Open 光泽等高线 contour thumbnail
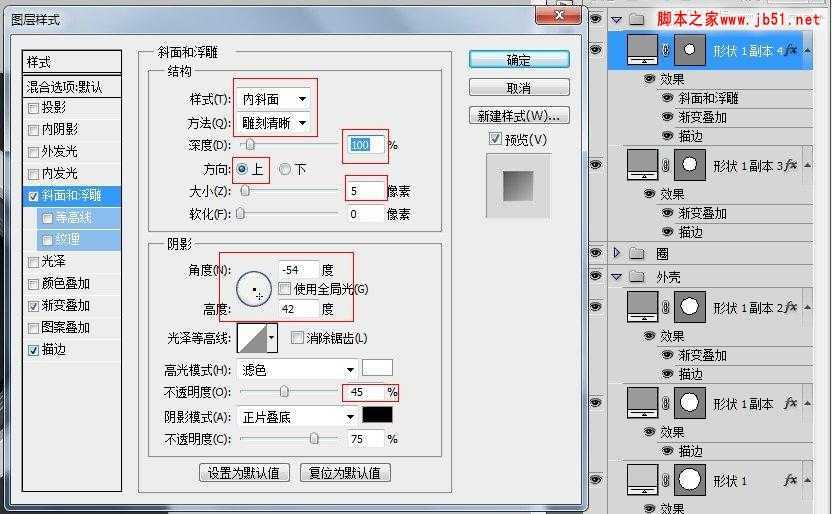 coord(252,338)
